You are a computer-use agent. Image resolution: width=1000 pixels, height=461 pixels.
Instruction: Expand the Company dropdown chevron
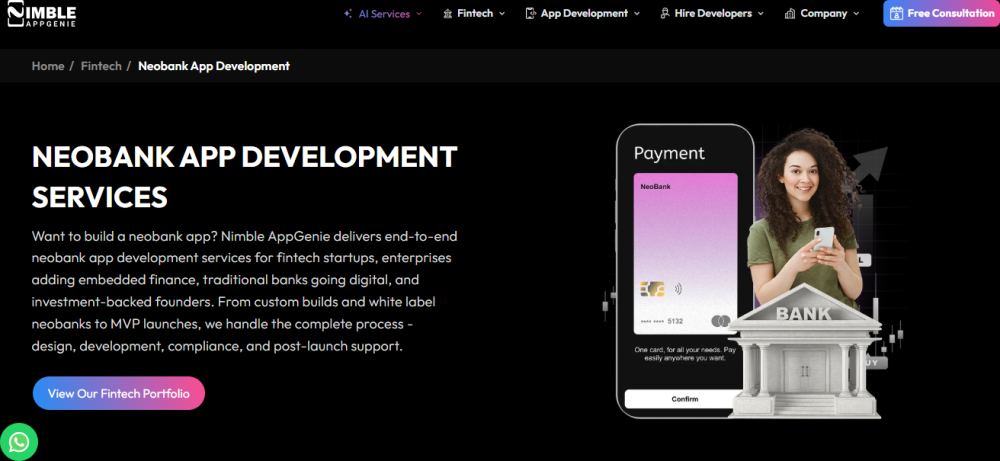pos(856,13)
